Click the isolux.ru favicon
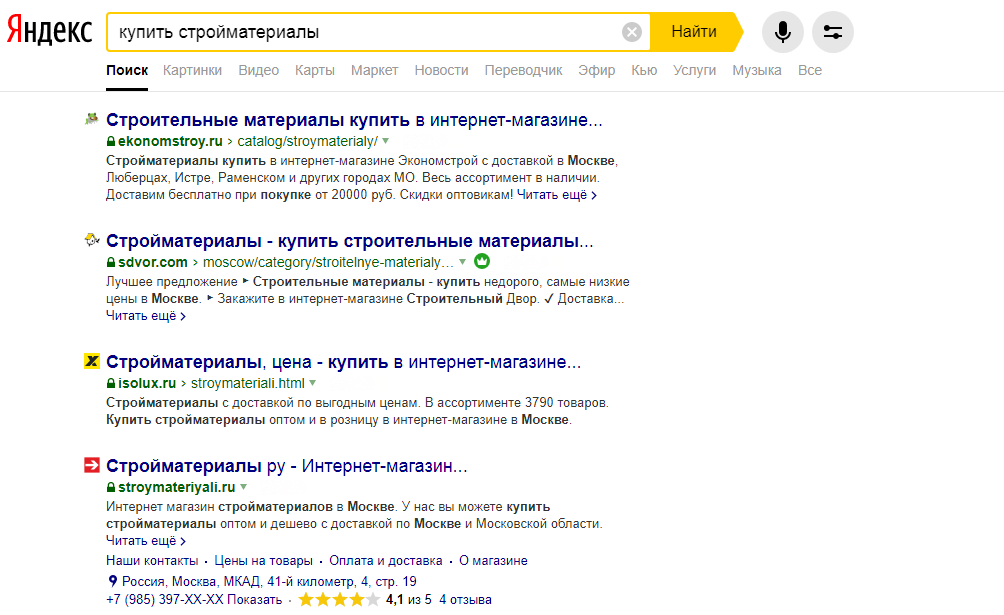1004x615 pixels. tap(92, 361)
